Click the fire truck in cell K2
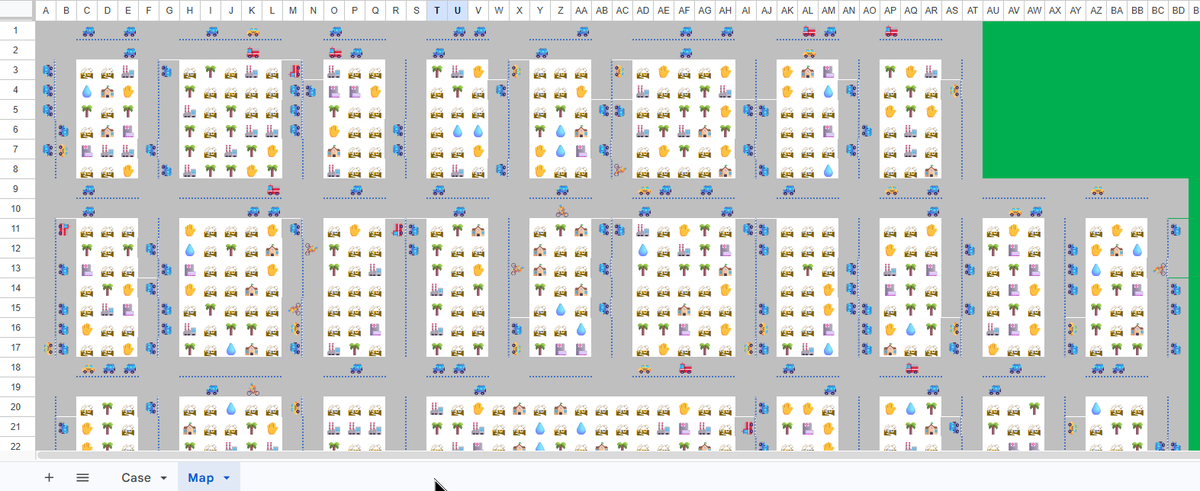 point(253,52)
